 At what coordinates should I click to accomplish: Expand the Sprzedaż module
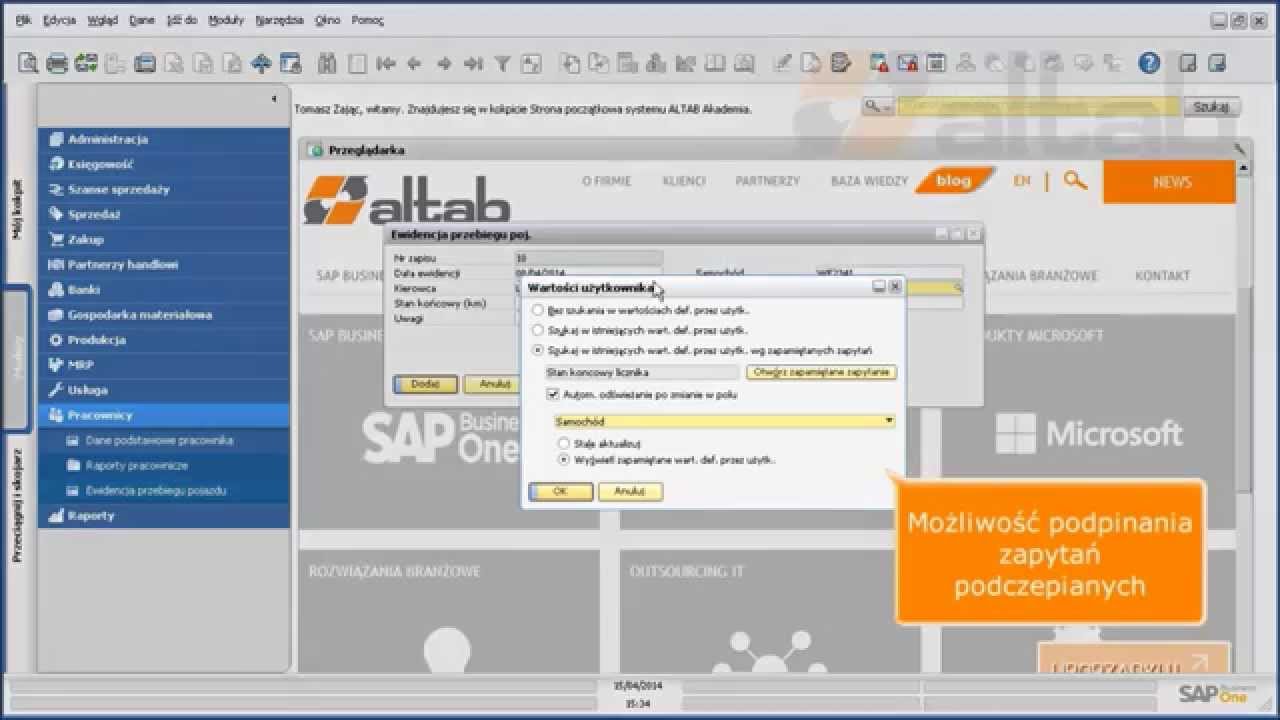(165, 214)
